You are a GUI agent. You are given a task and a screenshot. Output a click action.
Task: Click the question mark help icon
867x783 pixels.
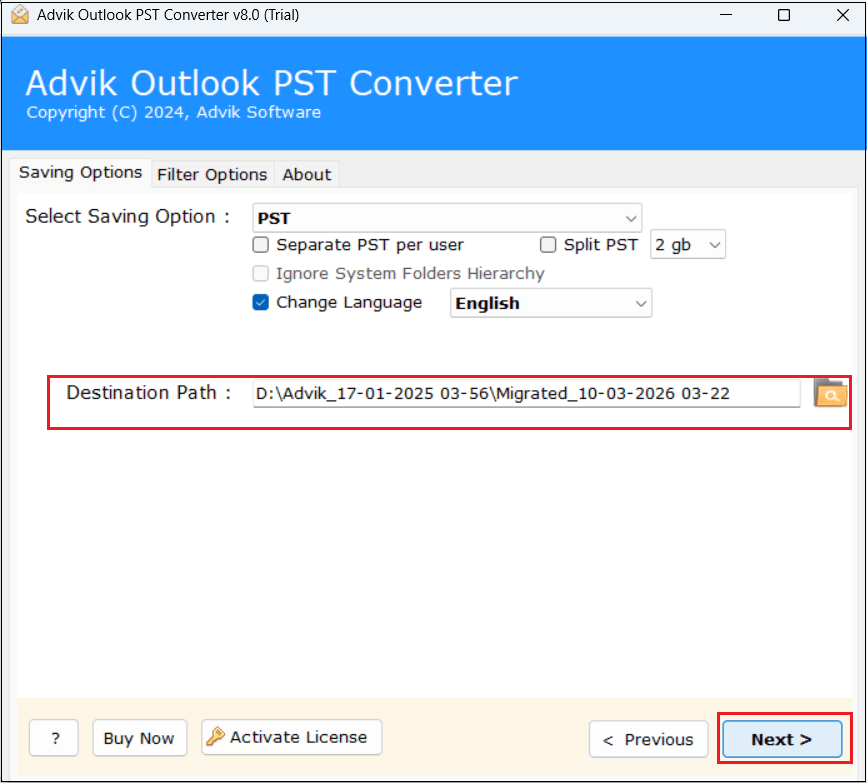pyautogui.click(x=53, y=738)
